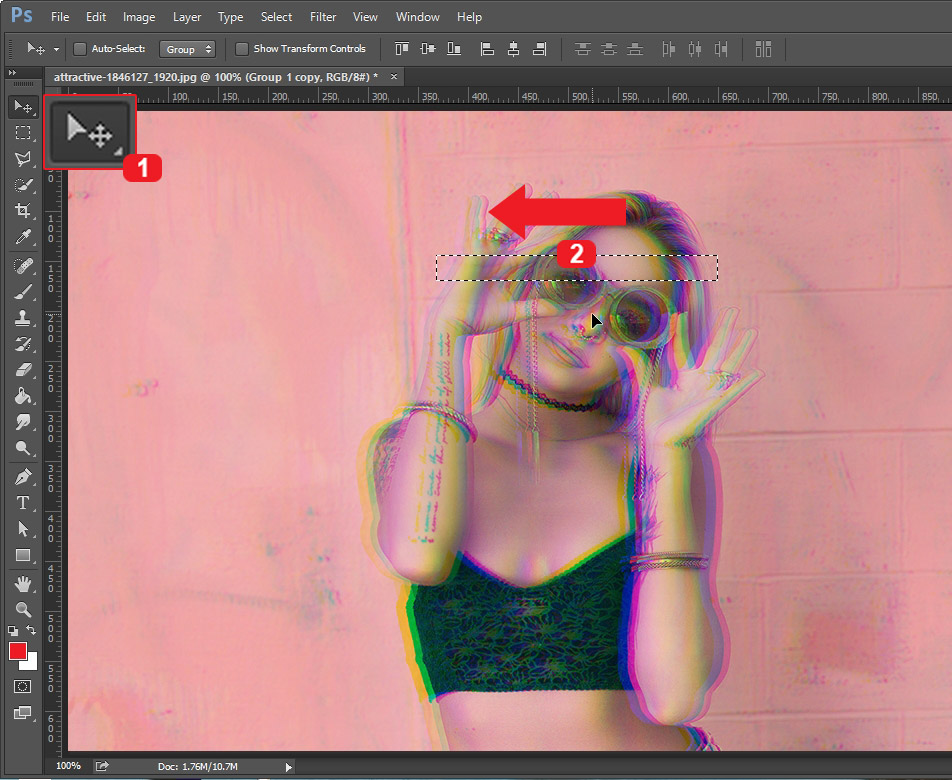Open the Filter menu

coord(323,17)
